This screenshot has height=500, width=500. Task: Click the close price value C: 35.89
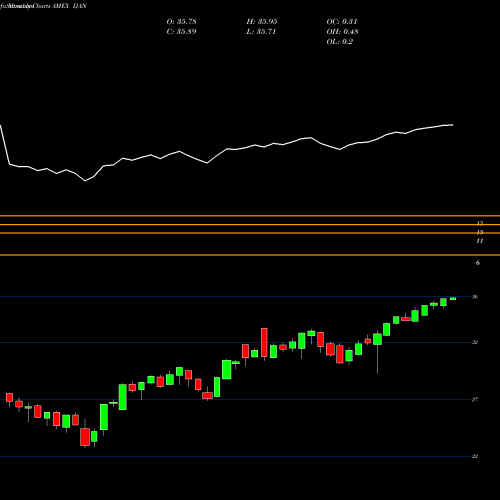point(182,32)
